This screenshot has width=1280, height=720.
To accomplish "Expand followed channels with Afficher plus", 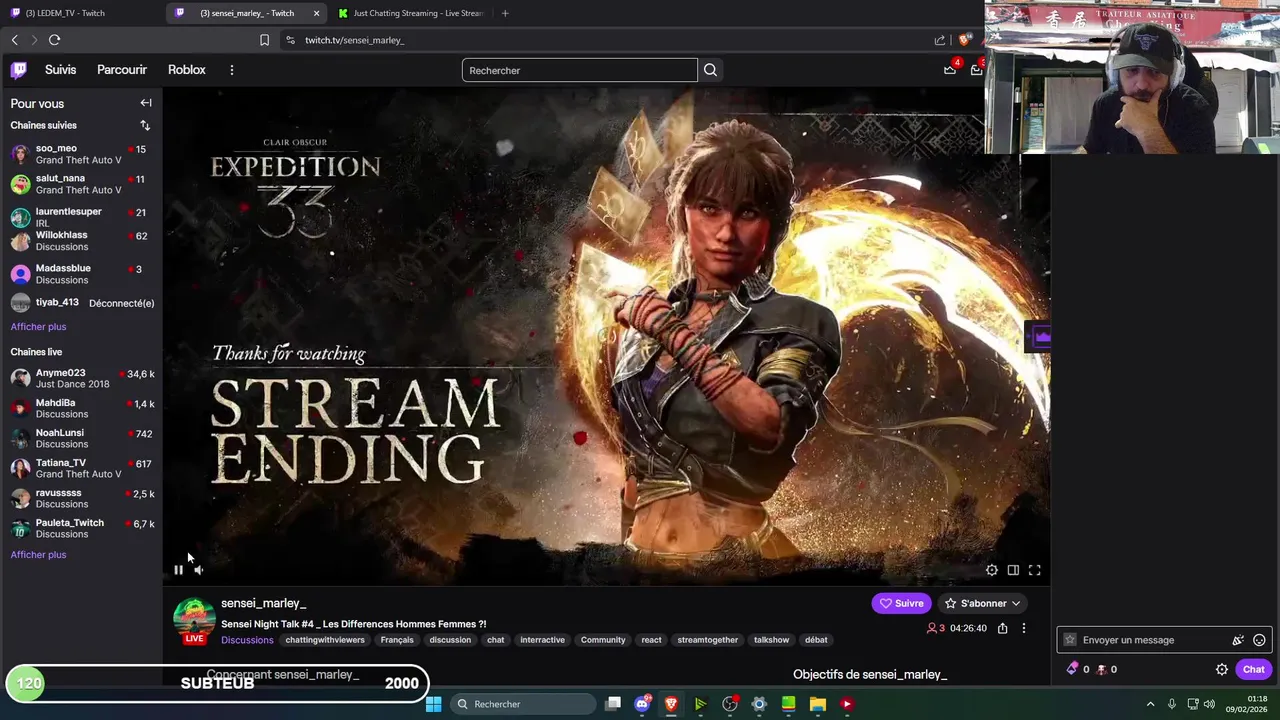I will (38, 327).
